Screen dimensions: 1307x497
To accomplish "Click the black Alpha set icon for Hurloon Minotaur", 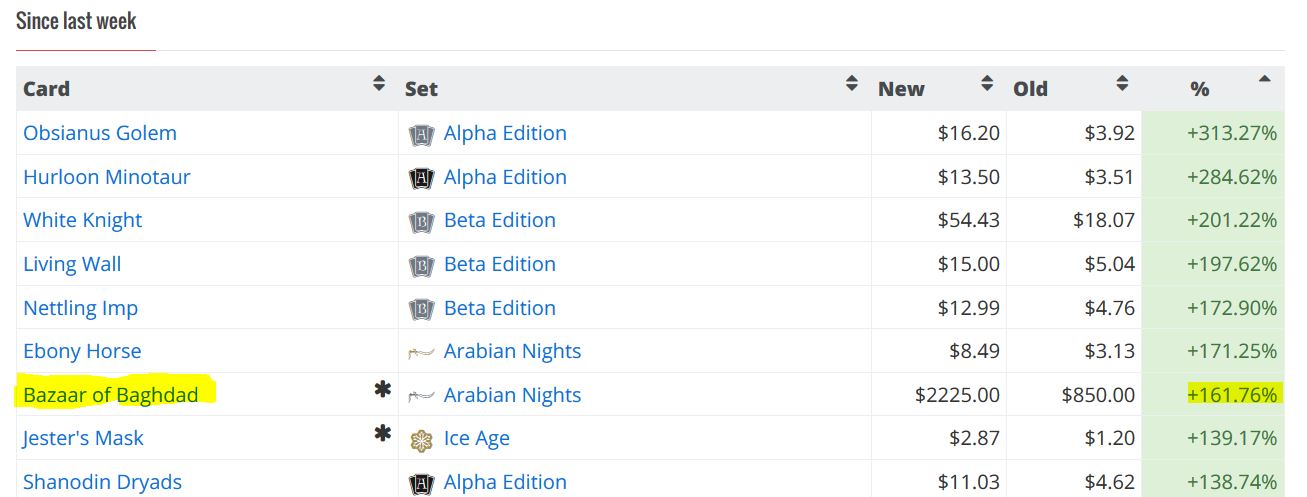I will (x=422, y=178).
